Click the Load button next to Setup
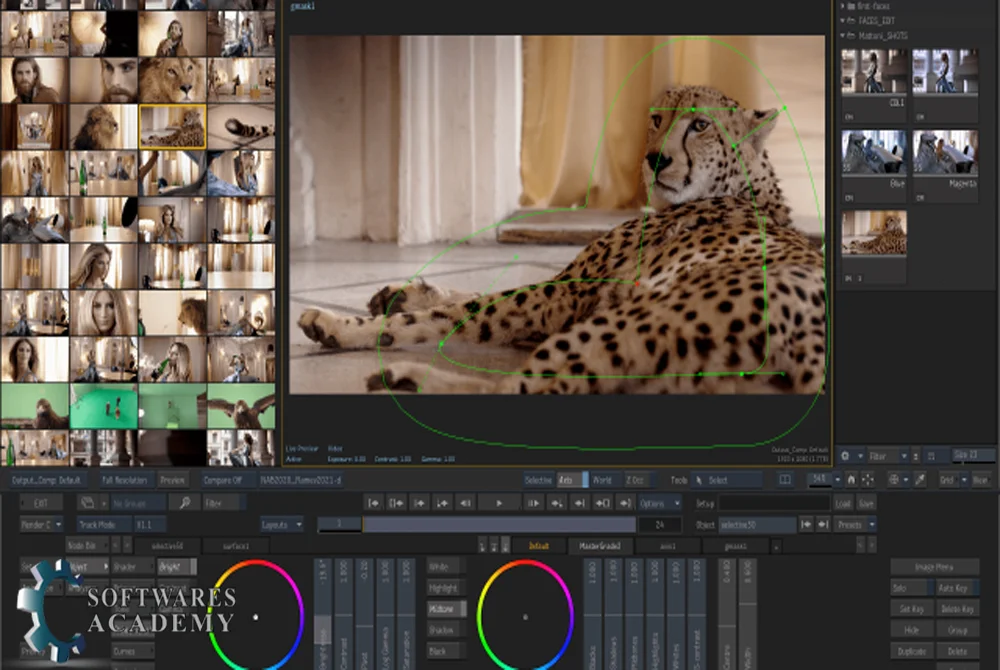The height and width of the screenshot is (670, 1000). 843,503
